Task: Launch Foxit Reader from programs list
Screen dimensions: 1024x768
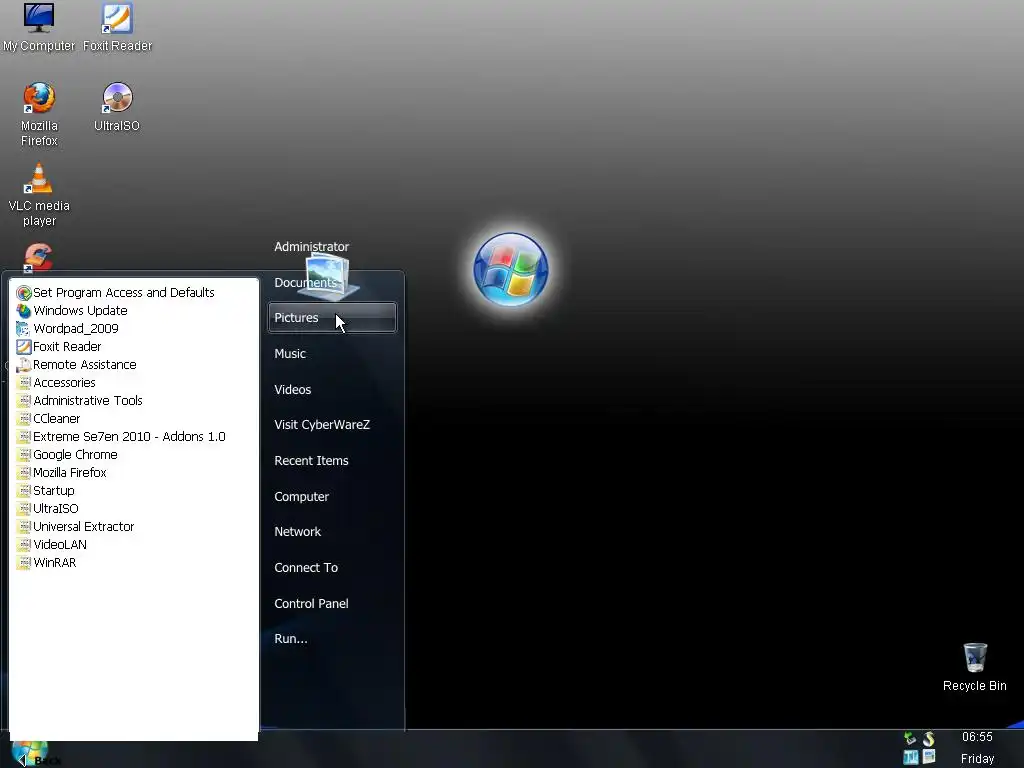Action: point(59,347)
